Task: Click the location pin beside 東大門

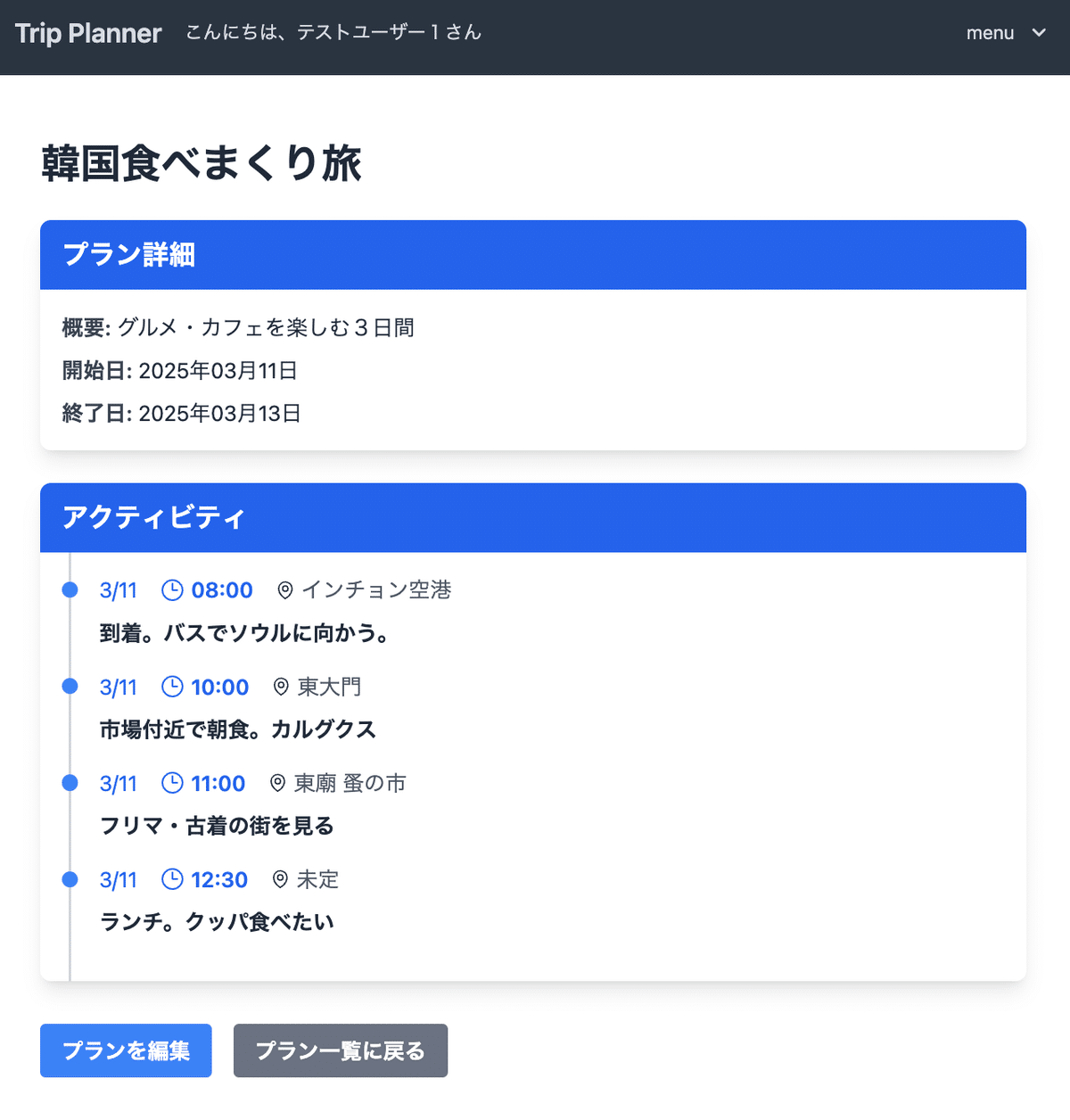Action: point(281,687)
